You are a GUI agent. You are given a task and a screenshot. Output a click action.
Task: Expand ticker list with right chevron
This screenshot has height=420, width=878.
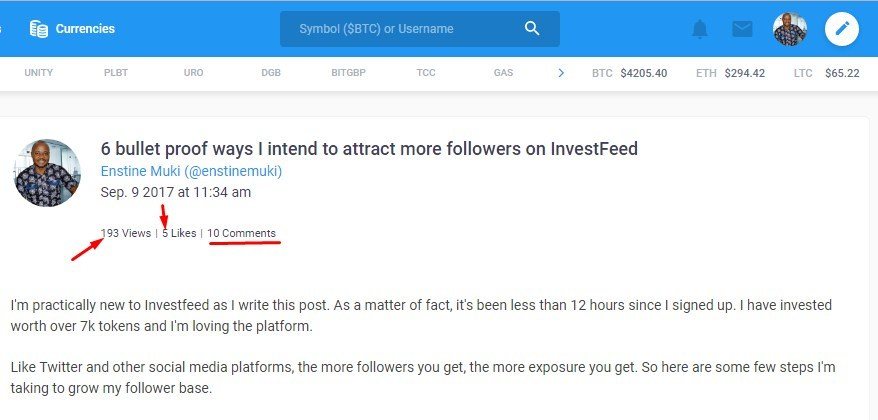point(561,73)
